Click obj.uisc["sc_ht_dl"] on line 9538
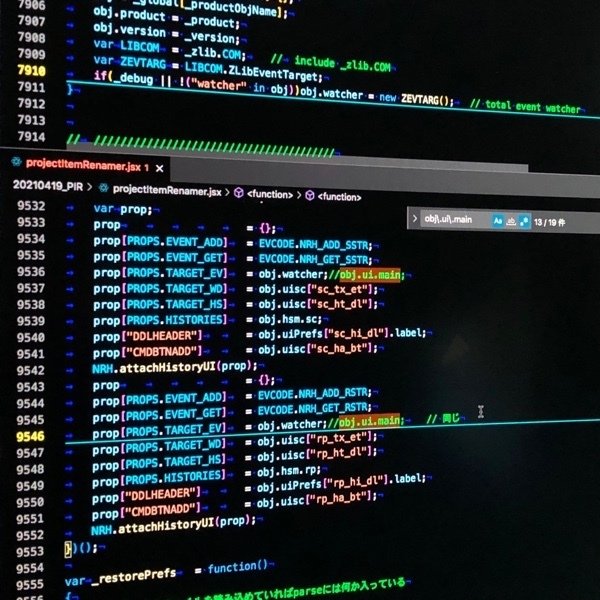600x600 pixels. point(318,305)
